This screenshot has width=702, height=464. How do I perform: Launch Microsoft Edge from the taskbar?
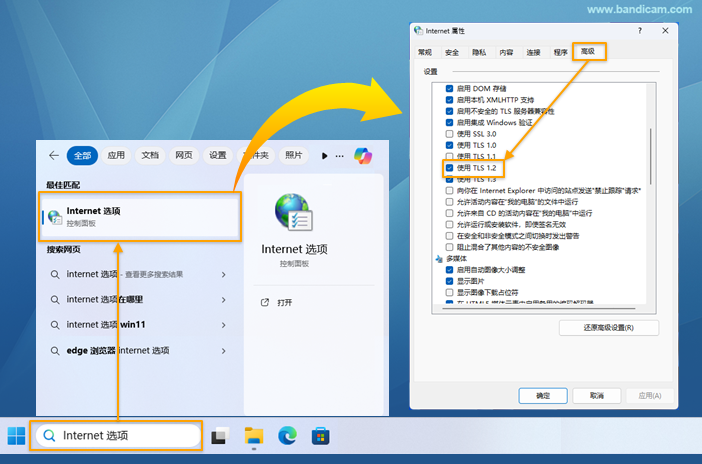287,435
